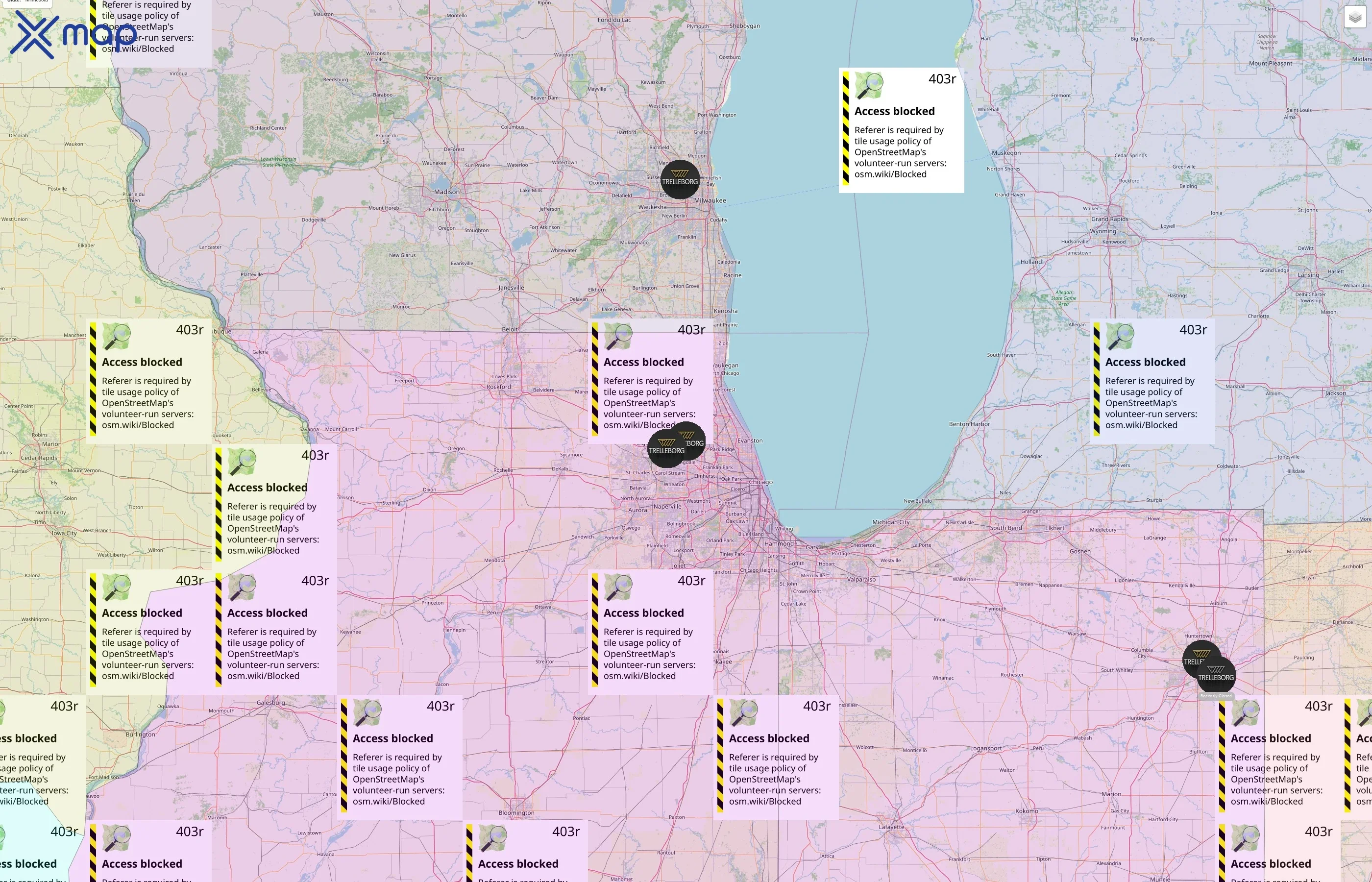
Task: Click the Milwaukee city label
Action: pyautogui.click(x=710, y=200)
